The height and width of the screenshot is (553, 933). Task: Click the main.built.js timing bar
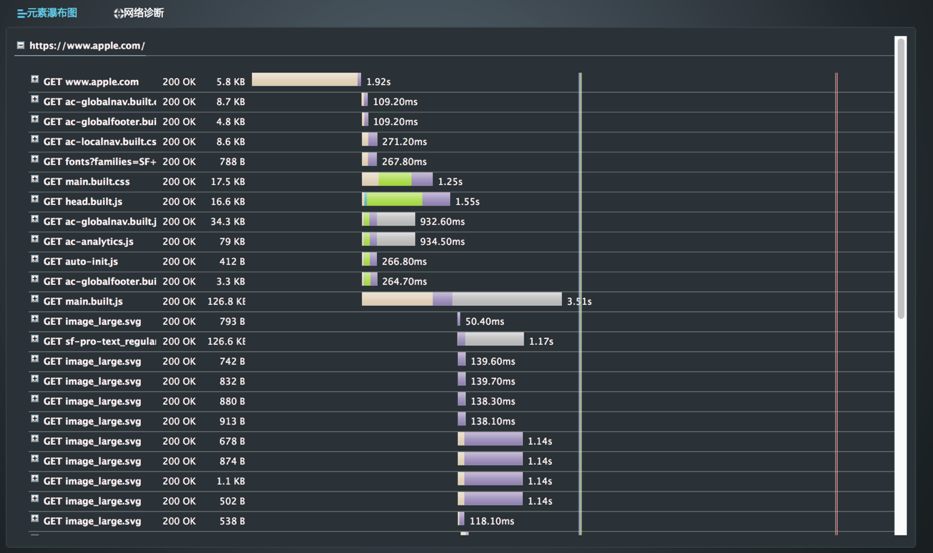click(x=462, y=299)
